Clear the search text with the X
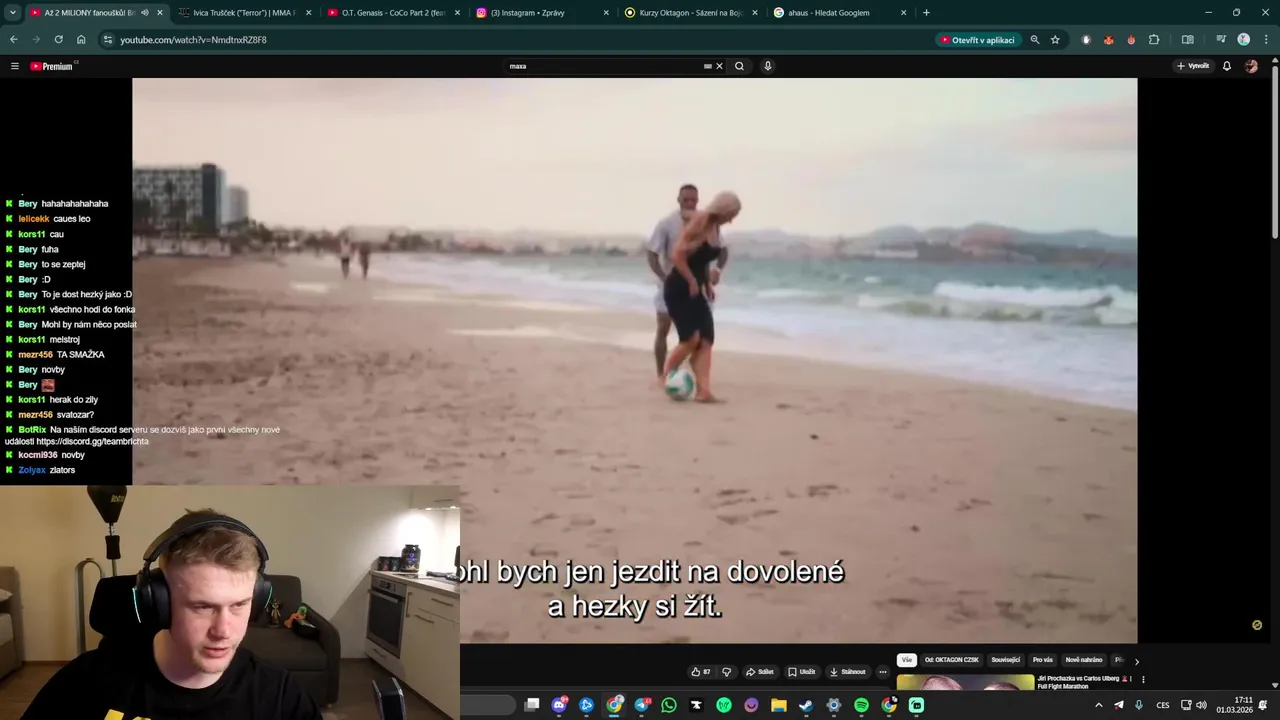 pos(719,66)
